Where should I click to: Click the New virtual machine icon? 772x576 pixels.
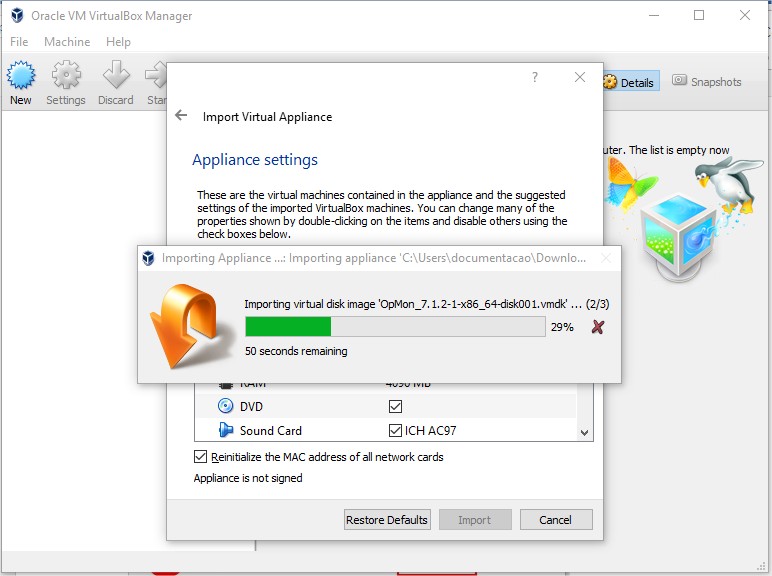[x=21, y=78]
